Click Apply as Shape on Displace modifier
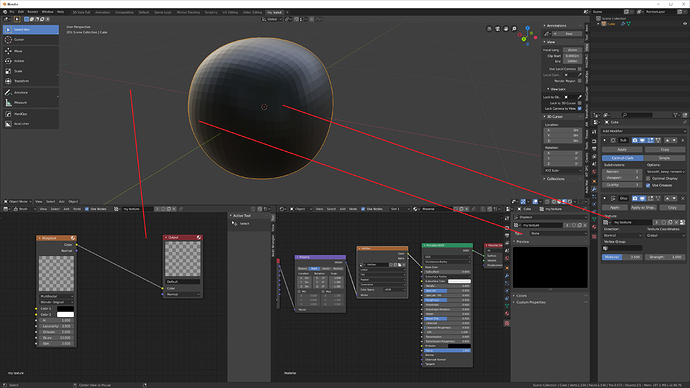Image resolution: width=690 pixels, height=388 pixels. [x=644, y=208]
